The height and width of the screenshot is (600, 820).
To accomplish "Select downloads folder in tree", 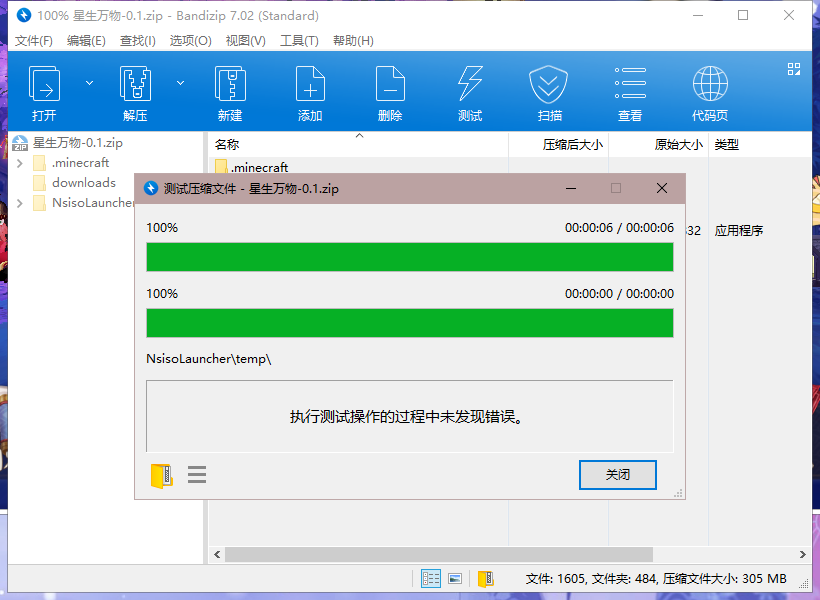I will tap(84, 183).
